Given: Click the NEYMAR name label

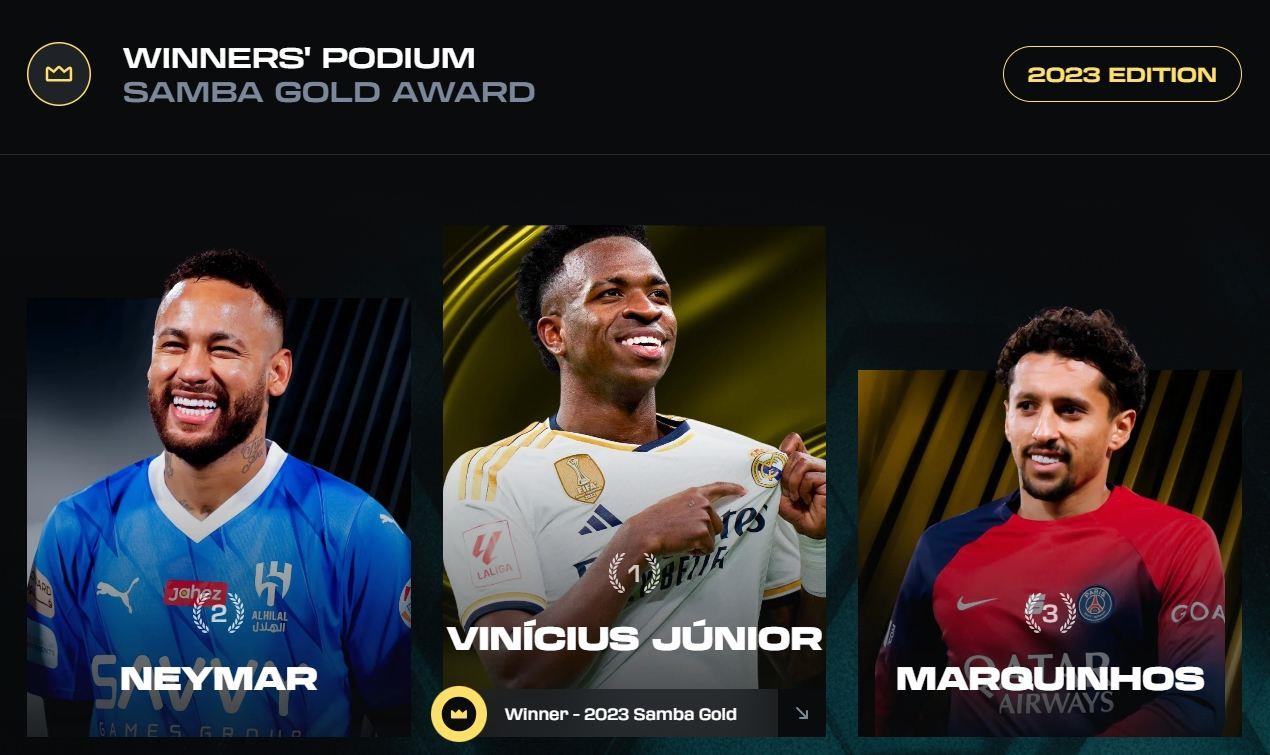Looking at the screenshot, I should 218,678.
